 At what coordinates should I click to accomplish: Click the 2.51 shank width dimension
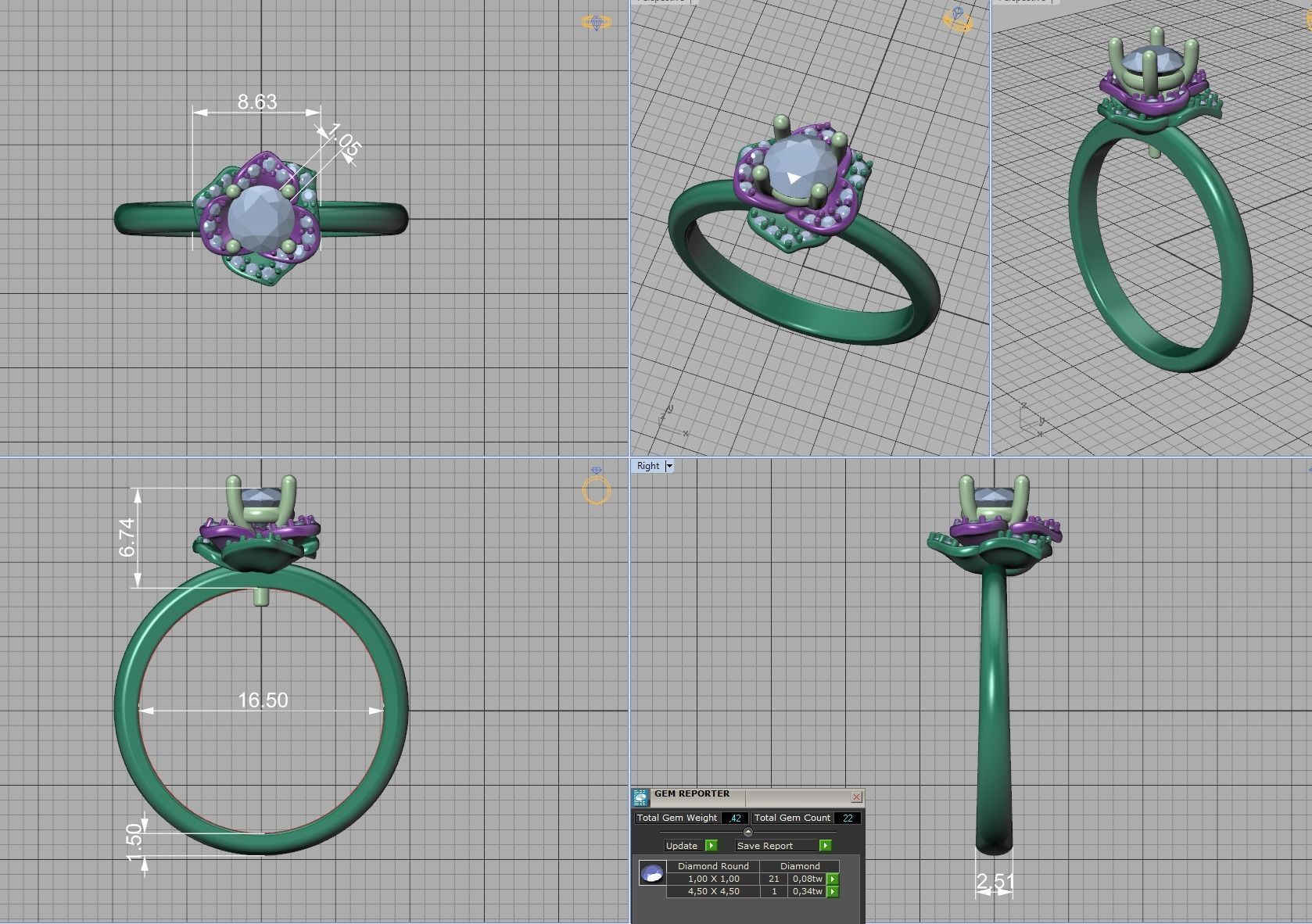pos(995,883)
